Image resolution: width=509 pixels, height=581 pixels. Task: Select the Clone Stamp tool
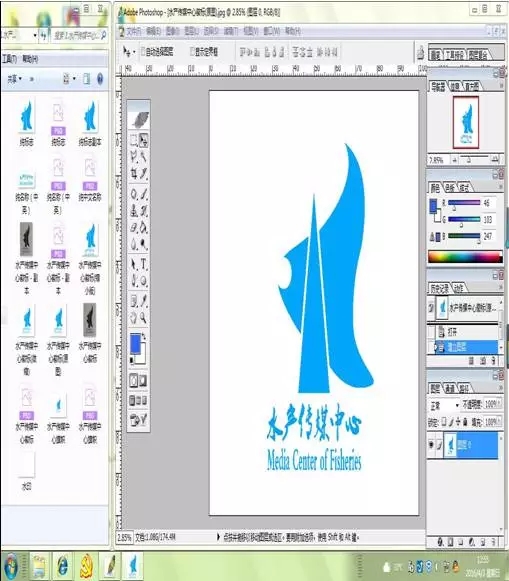pyautogui.click(x=134, y=211)
